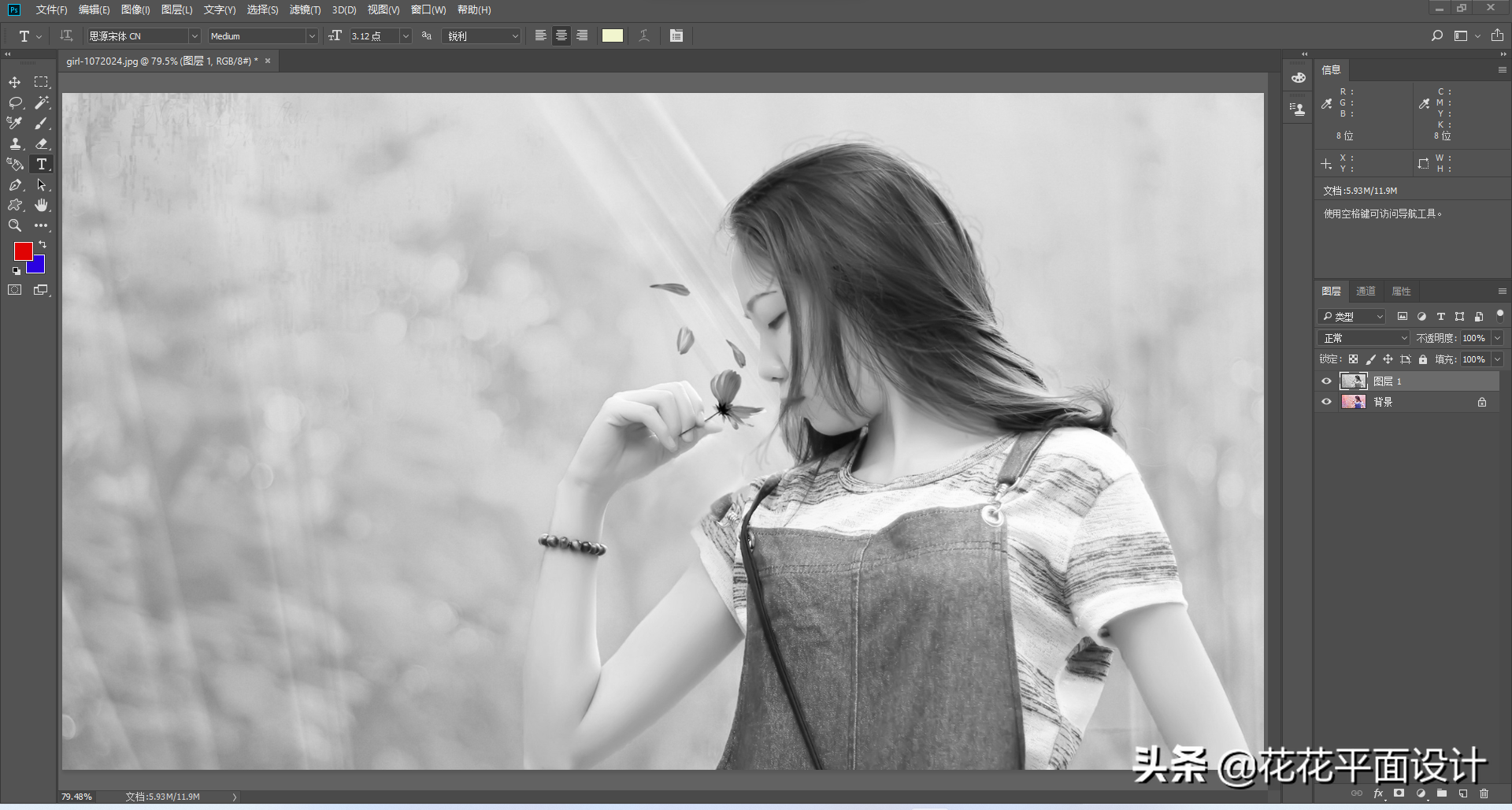Toggle adjustment layer filter
This screenshot has height=810, width=1512.
1421,316
